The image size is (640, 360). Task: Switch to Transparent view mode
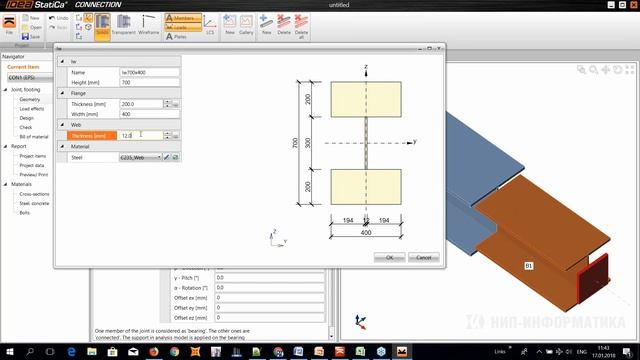pyautogui.click(x=123, y=25)
